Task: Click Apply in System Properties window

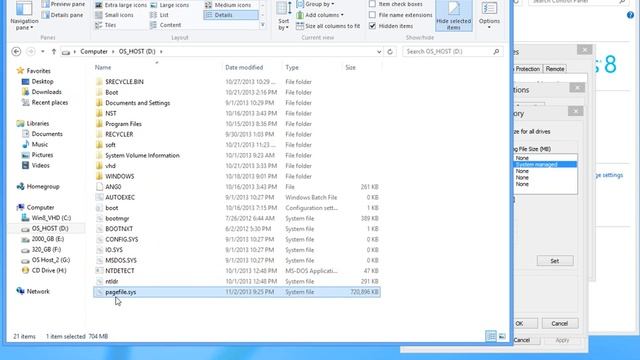Action: (x=562, y=340)
